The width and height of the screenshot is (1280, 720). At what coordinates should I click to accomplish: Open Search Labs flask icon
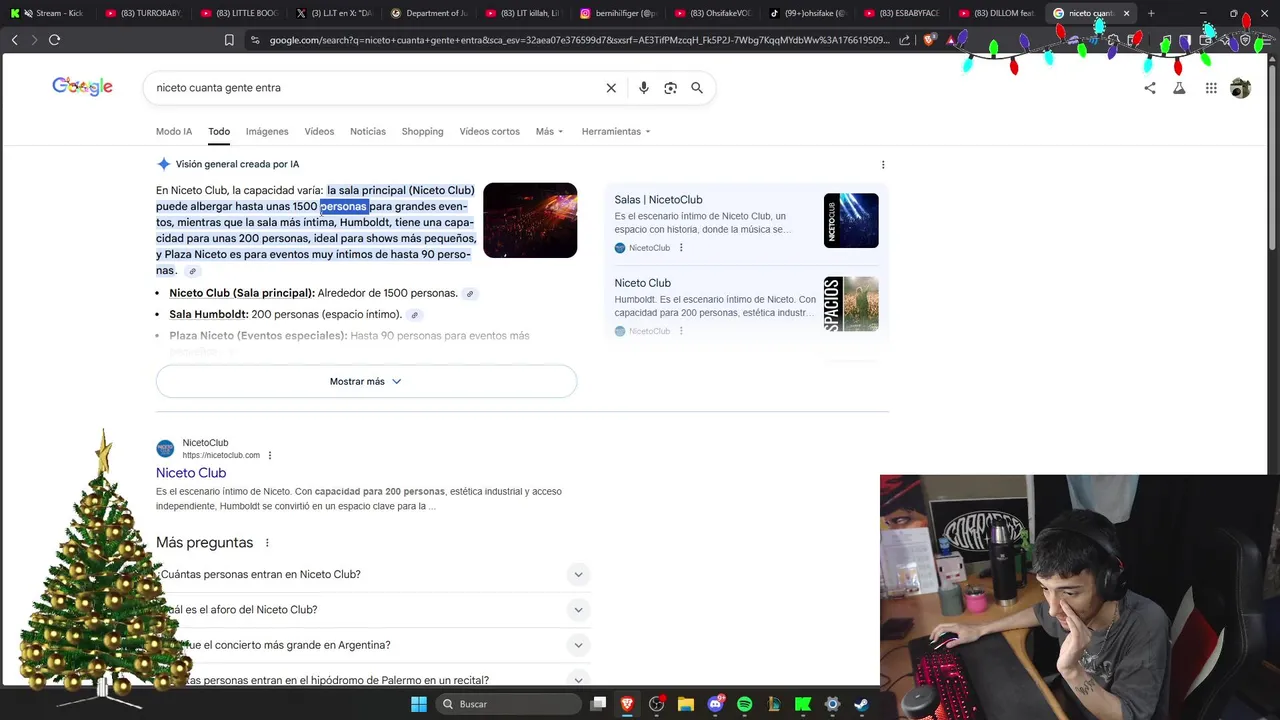tap(1179, 88)
